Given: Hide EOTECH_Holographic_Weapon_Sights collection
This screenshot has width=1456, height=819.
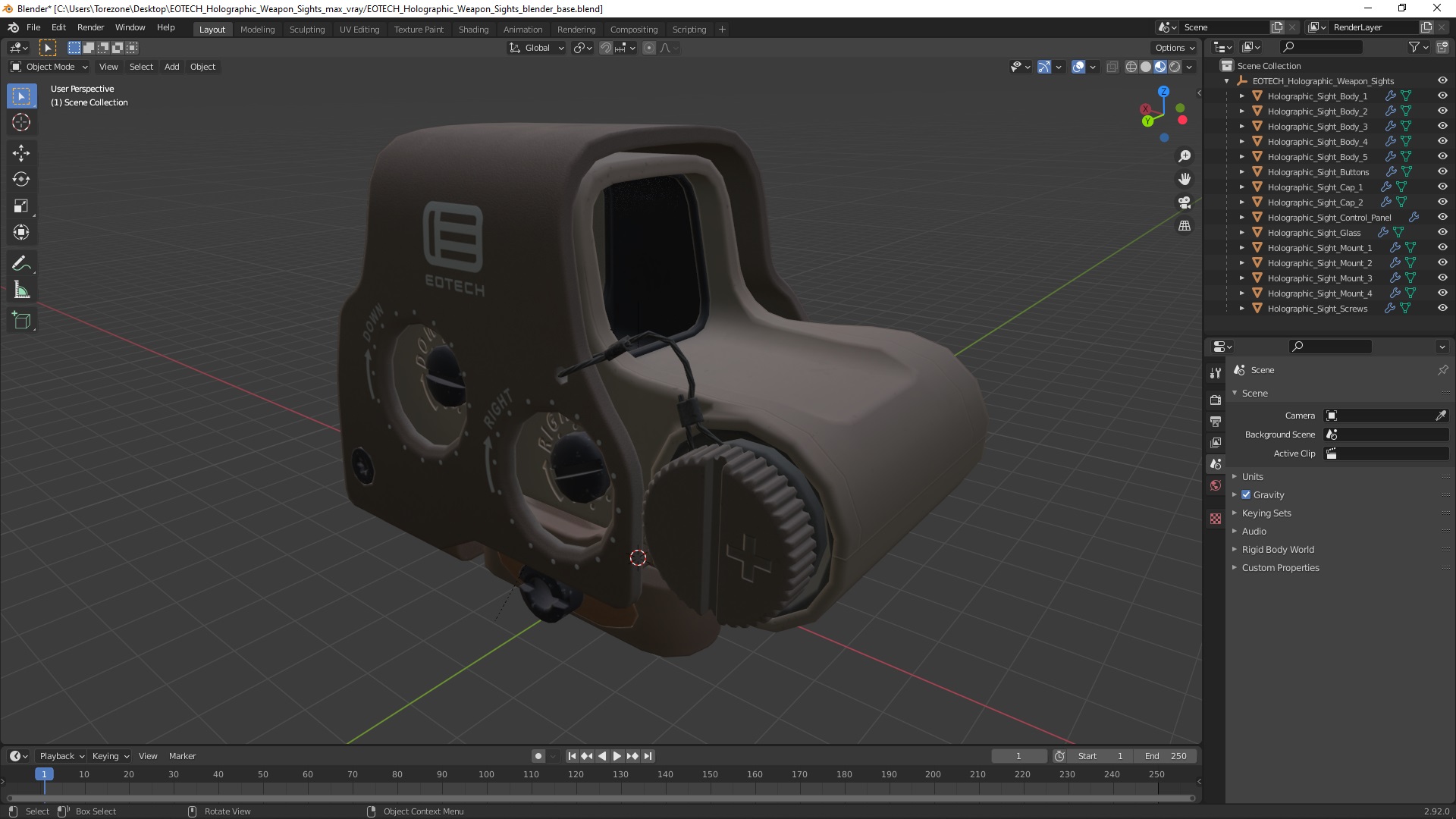Looking at the screenshot, I should 1442,80.
